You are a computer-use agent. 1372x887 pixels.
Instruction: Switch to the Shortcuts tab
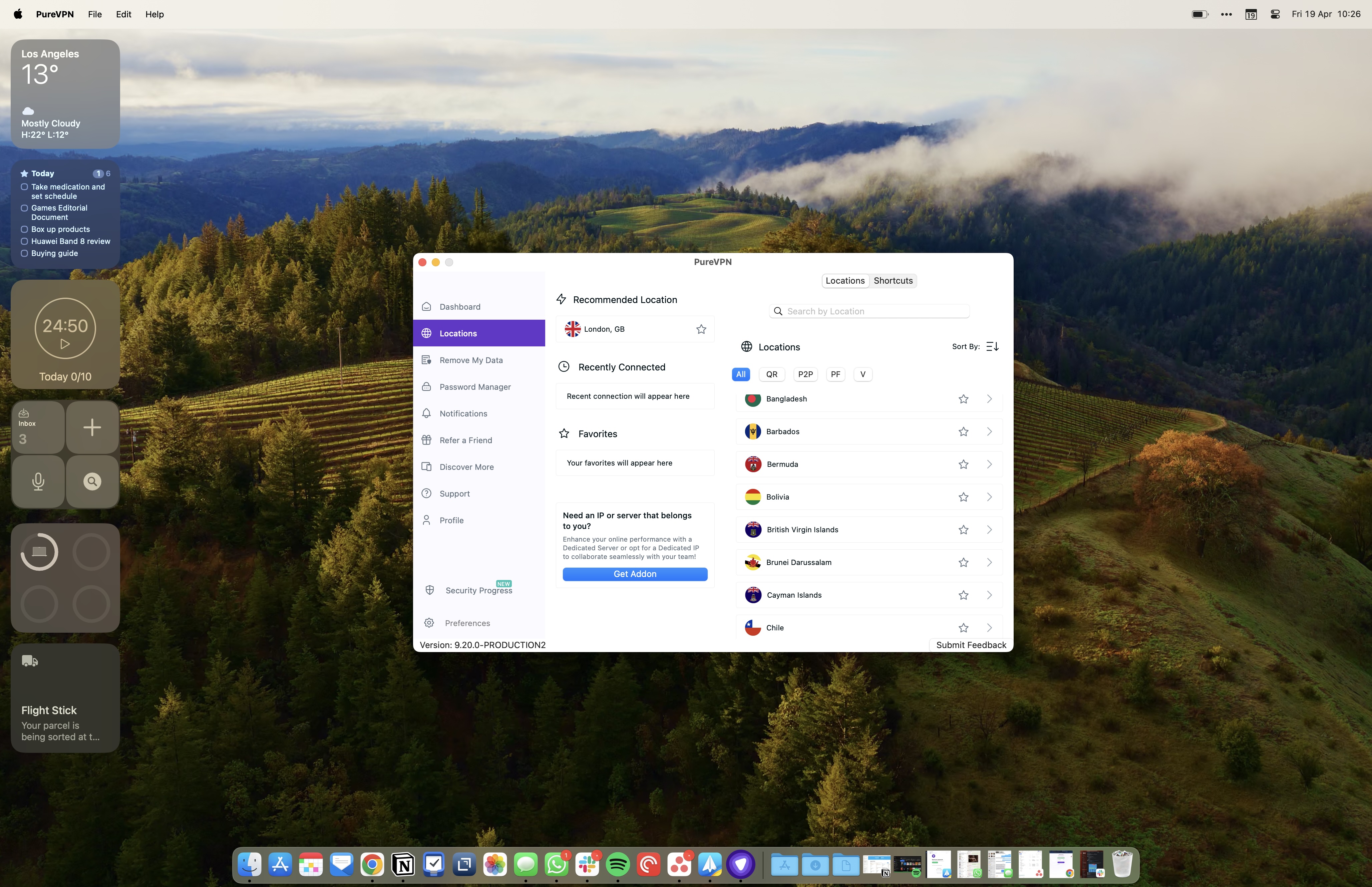893,281
